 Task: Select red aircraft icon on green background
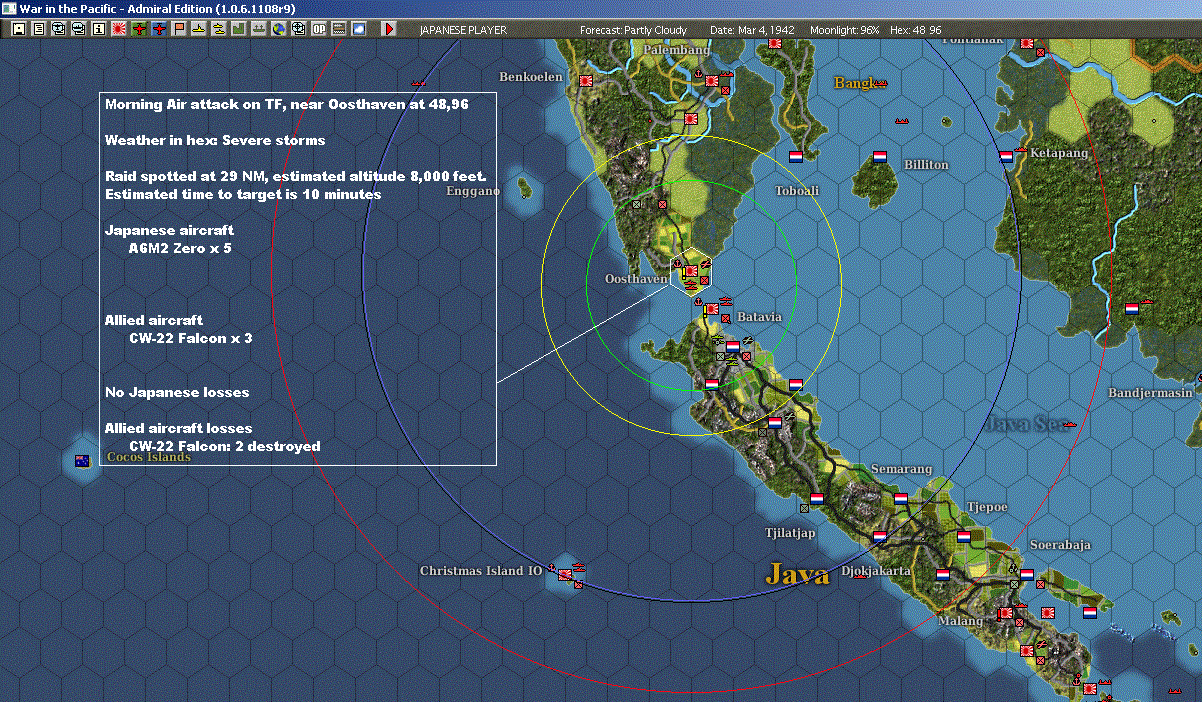[x=138, y=29]
